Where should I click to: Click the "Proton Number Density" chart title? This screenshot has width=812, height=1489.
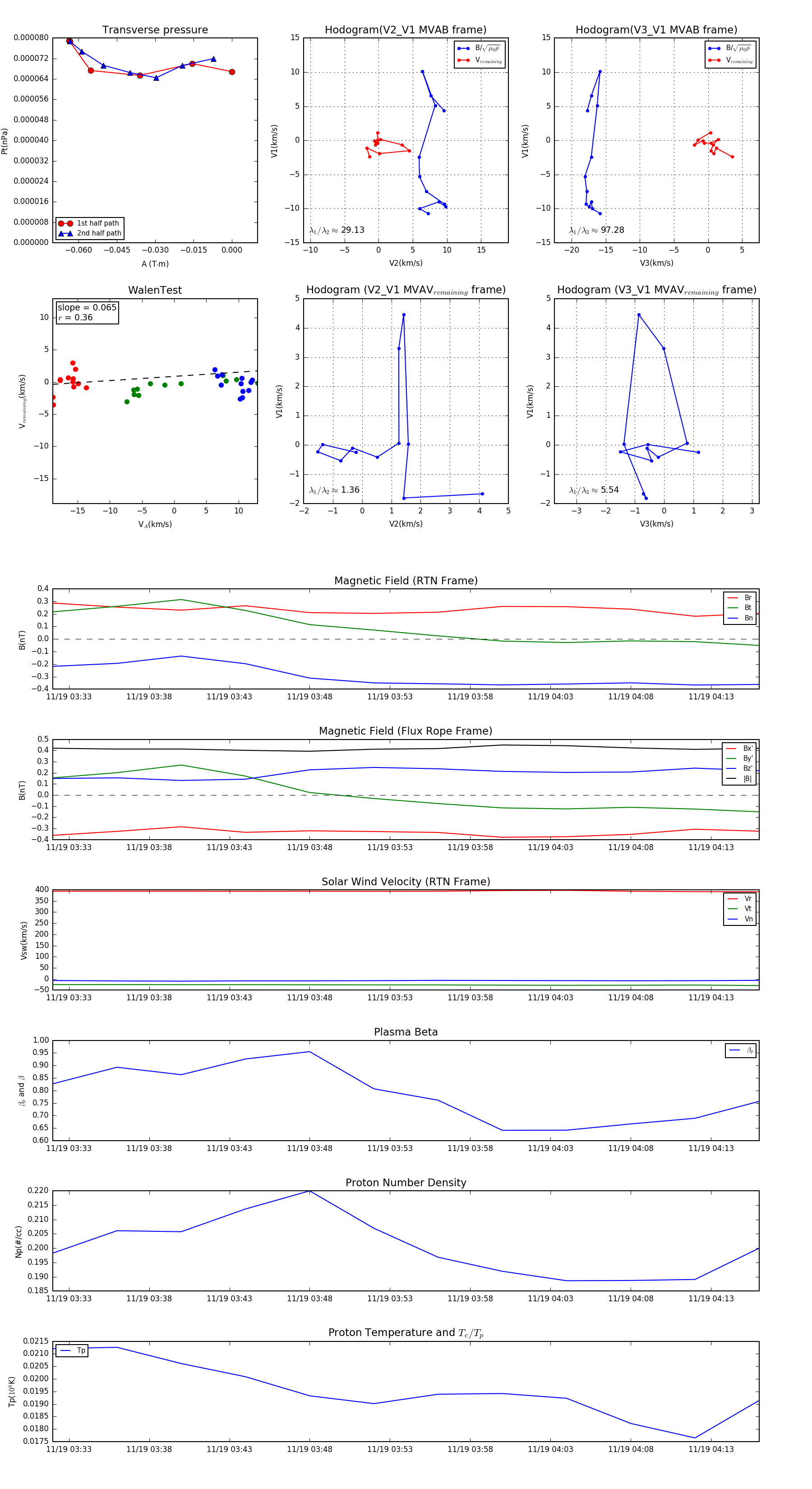406,1183
